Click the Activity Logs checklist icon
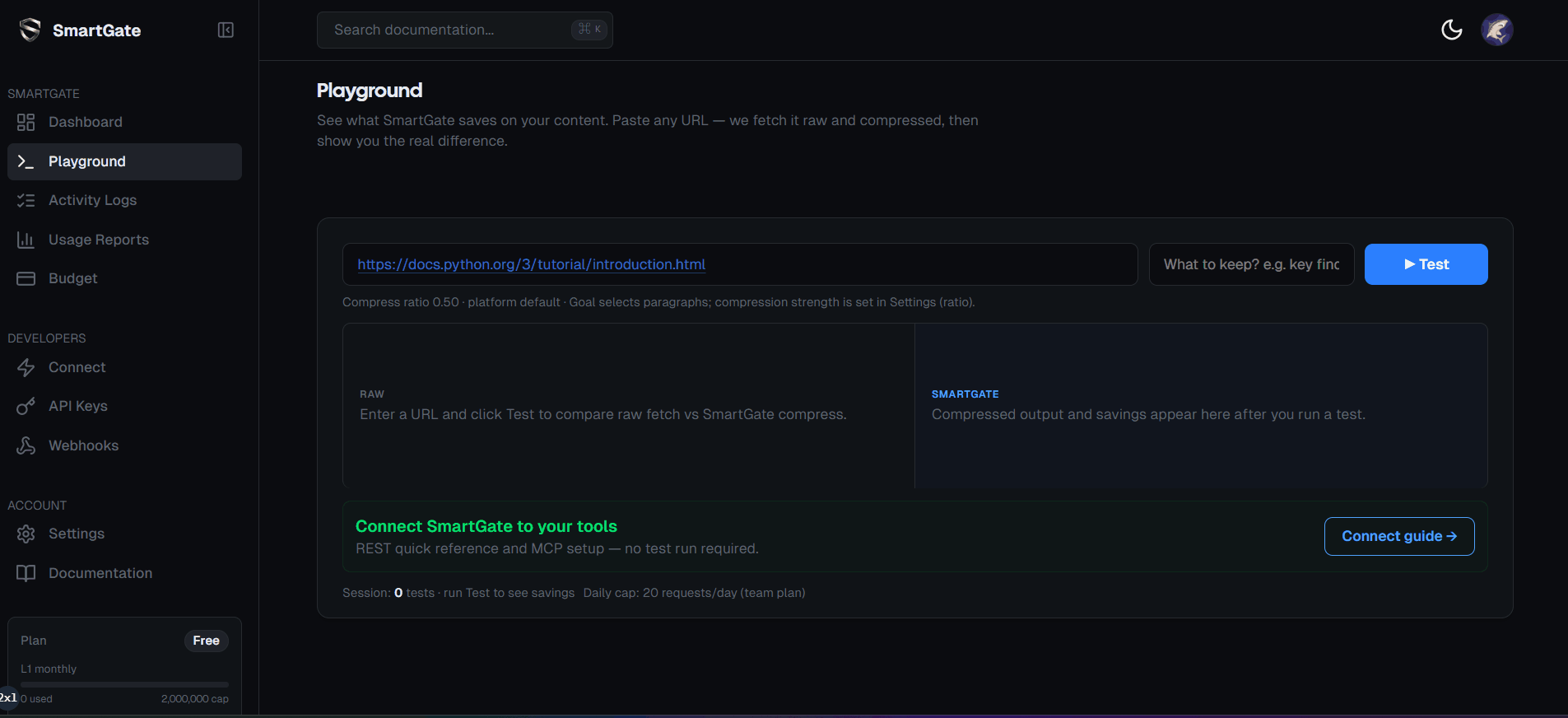Screen dimensions: 1568x718 pos(26,200)
